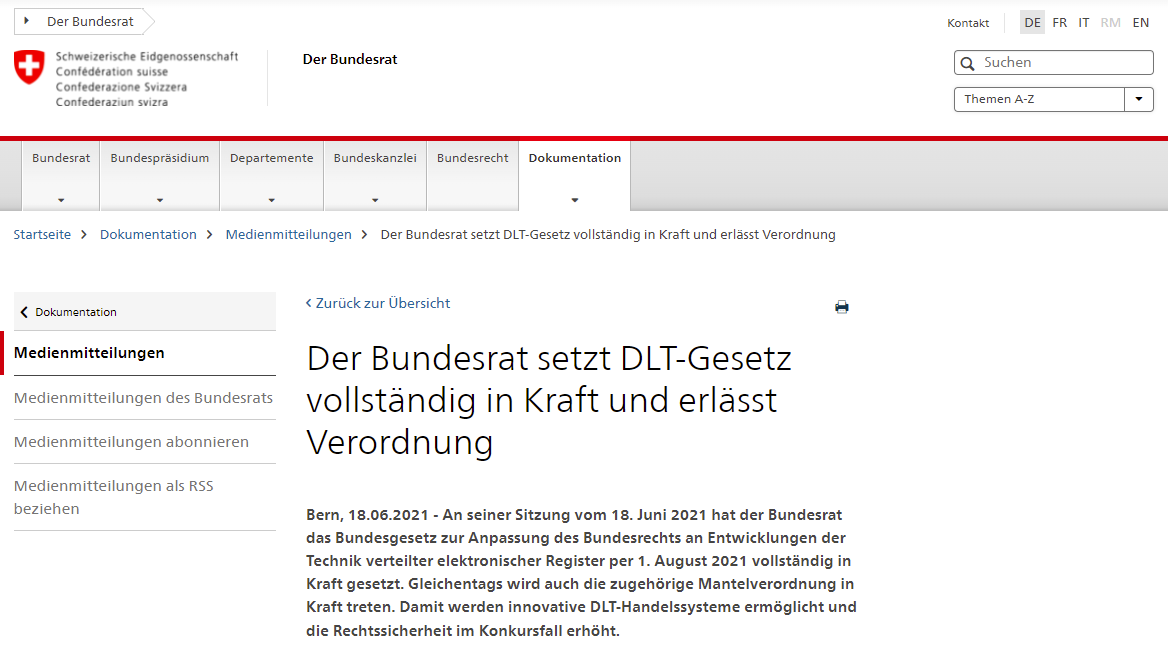Click the back chevron beside Dokumentation in sidebar
Viewport: 1168px width, 656px height.
tap(24, 312)
